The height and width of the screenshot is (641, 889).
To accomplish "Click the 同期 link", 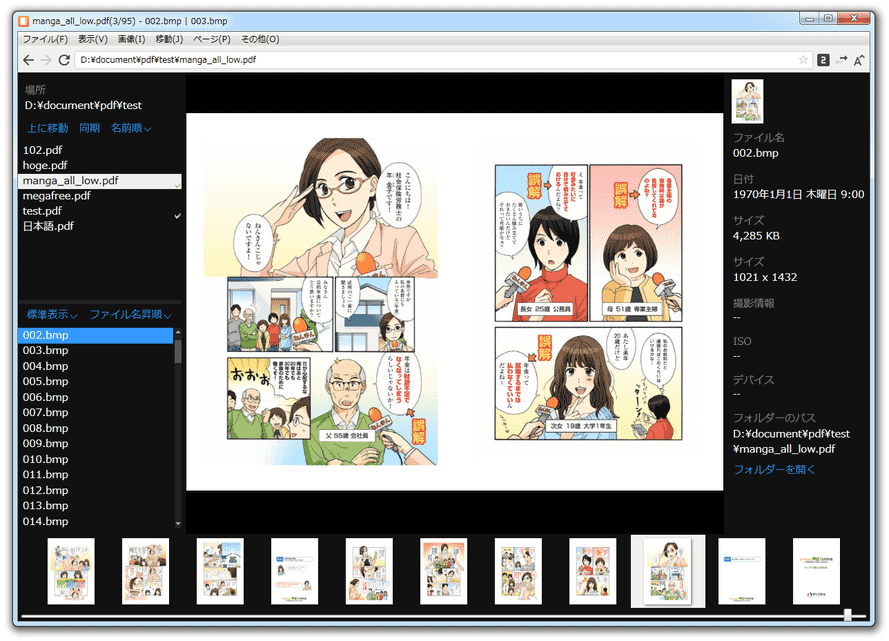I will coord(90,128).
